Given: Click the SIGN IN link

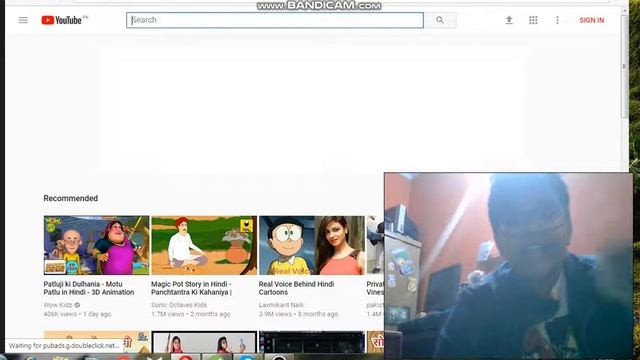Looking at the screenshot, I should coord(591,20).
